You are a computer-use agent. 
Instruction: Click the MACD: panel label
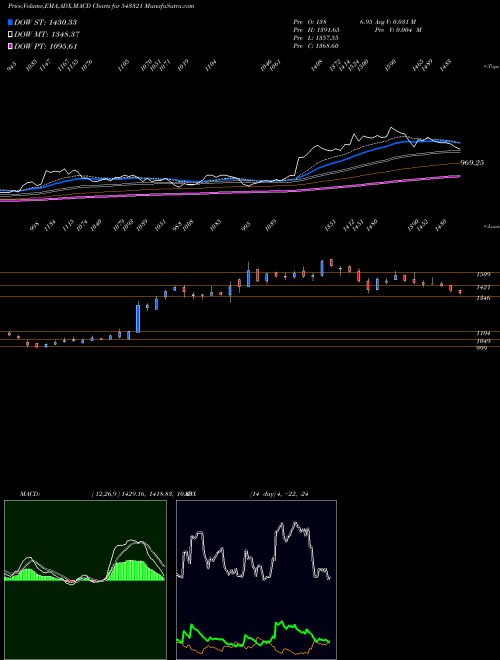point(30,494)
